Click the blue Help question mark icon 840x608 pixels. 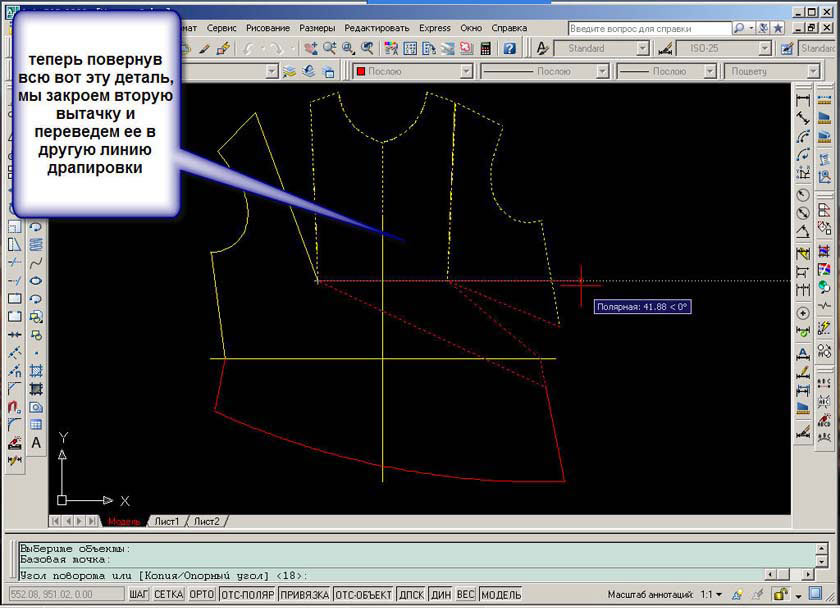coord(510,48)
